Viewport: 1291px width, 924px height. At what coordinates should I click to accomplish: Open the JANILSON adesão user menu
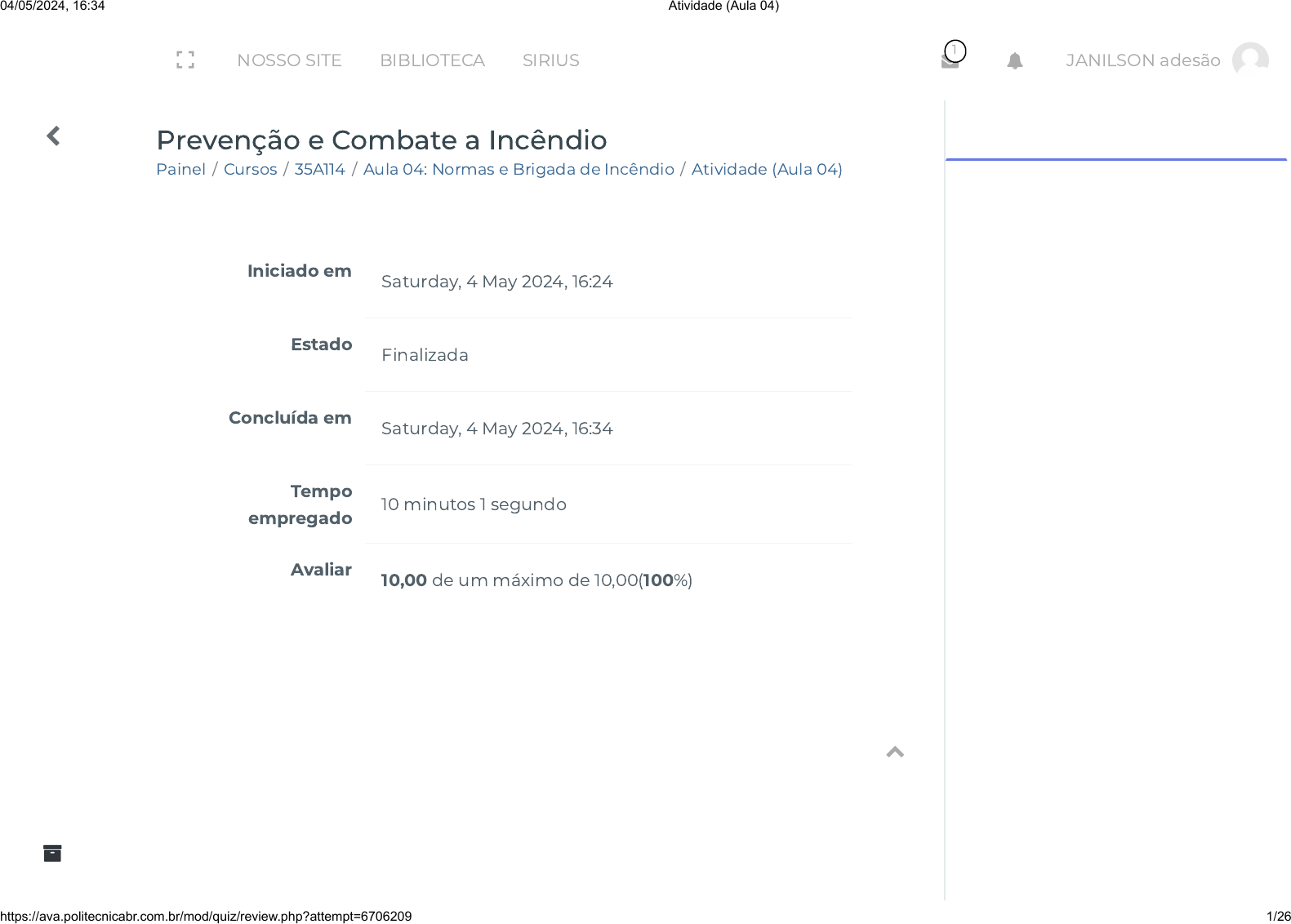click(1142, 60)
